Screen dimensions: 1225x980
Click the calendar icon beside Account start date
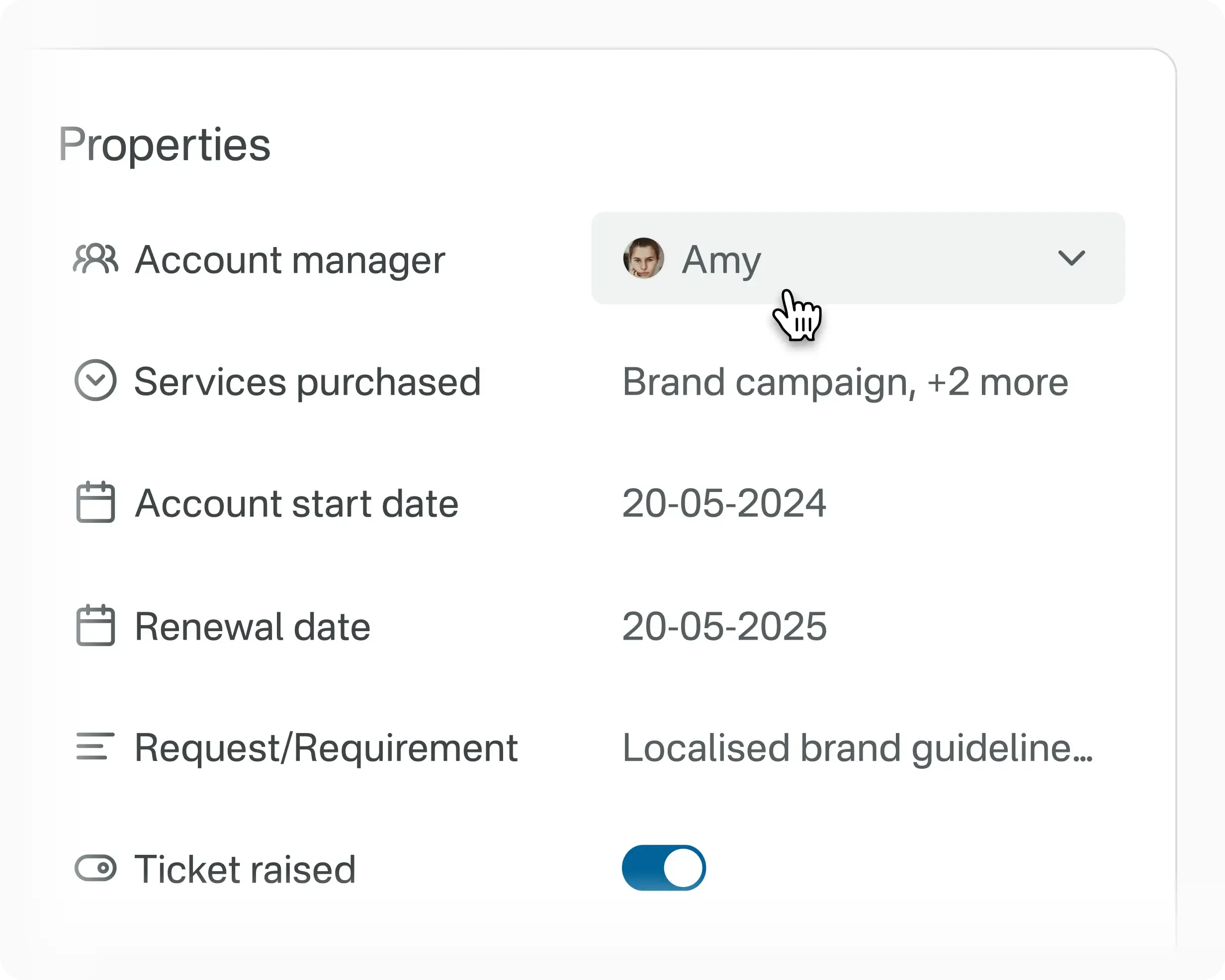[96, 502]
